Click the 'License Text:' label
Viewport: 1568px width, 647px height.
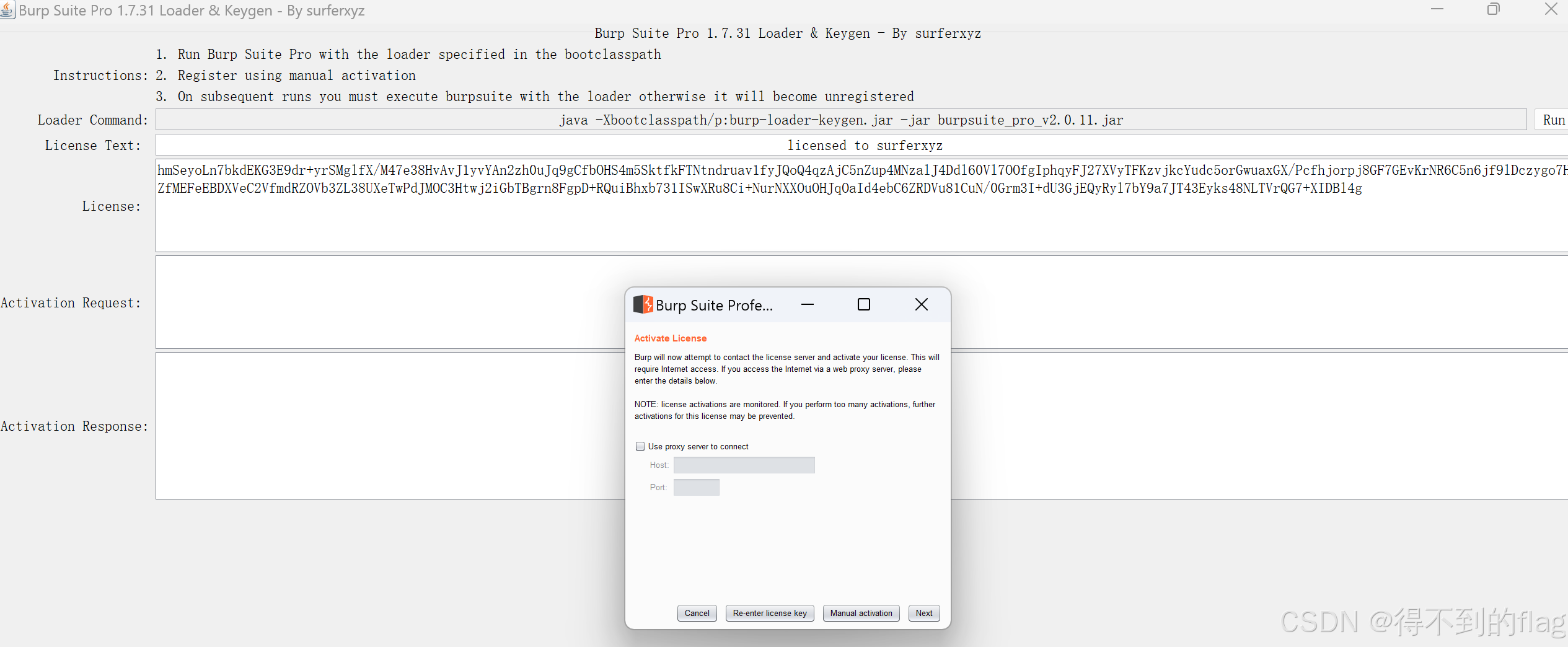tap(93, 146)
